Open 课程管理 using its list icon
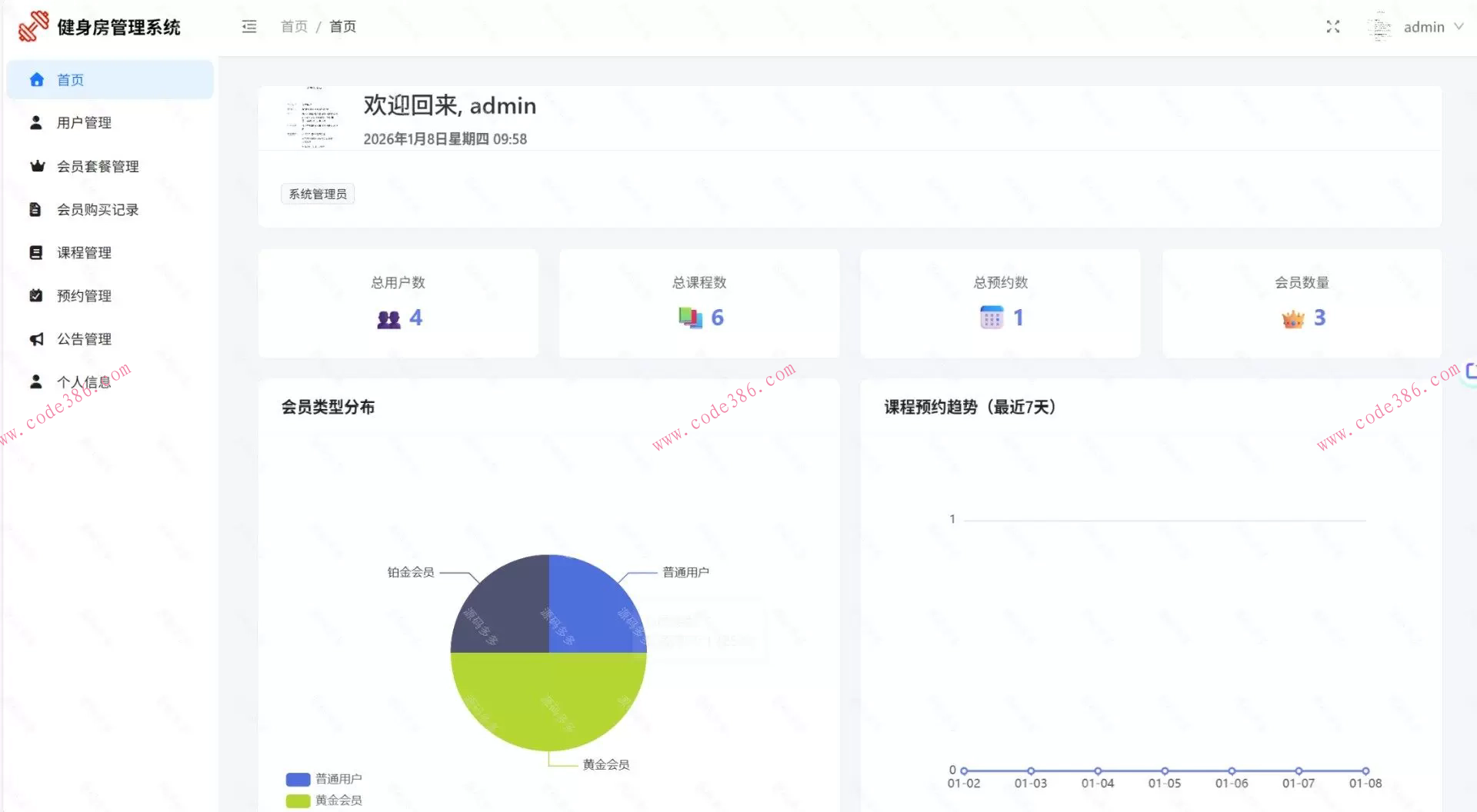 coord(35,252)
